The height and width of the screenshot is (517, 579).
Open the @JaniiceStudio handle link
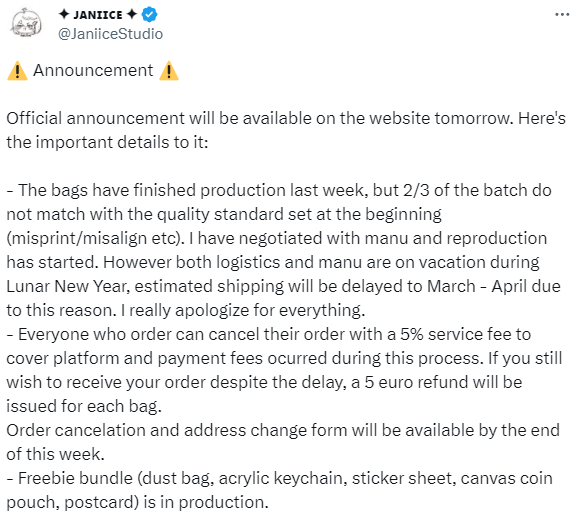tap(110, 34)
